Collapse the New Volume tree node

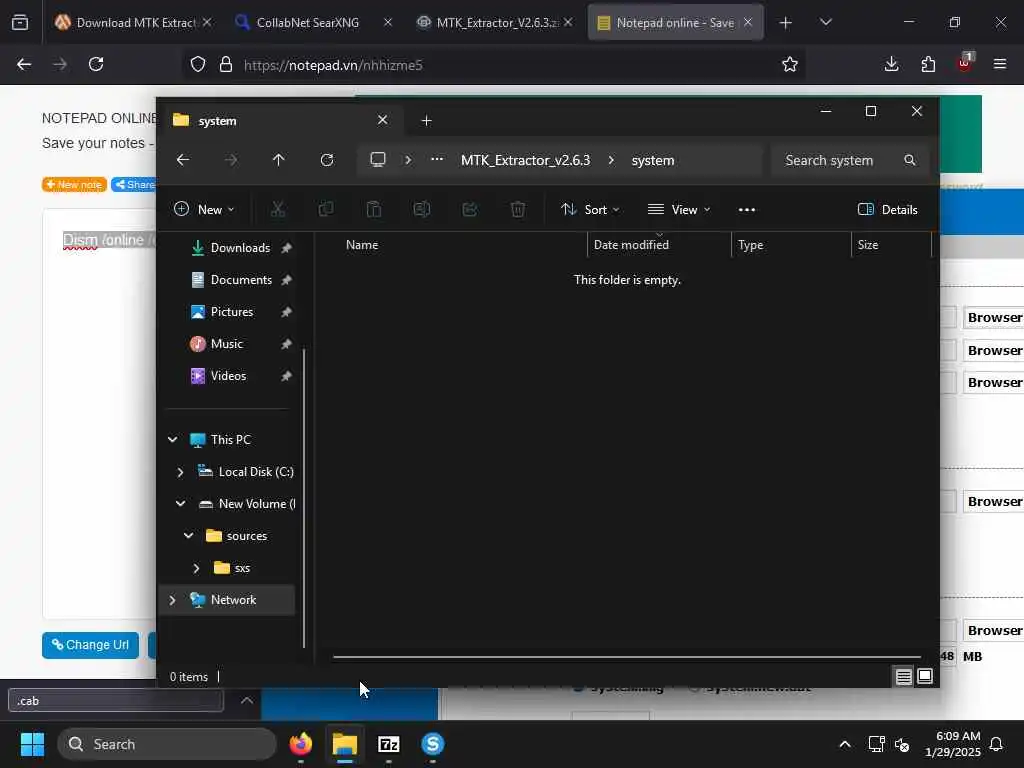[x=180, y=504]
